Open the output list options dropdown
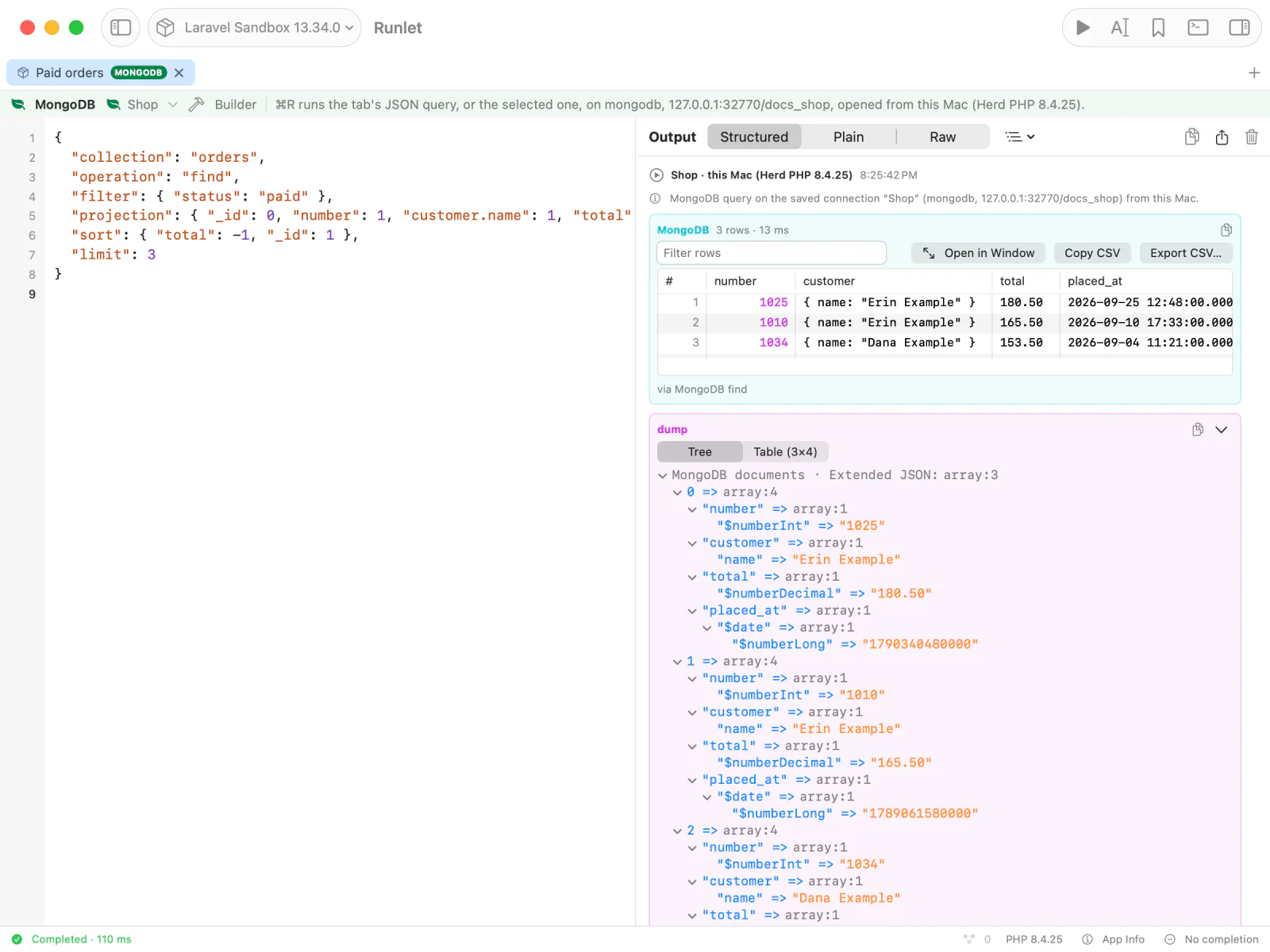This screenshot has height=952, width=1270. point(1020,136)
